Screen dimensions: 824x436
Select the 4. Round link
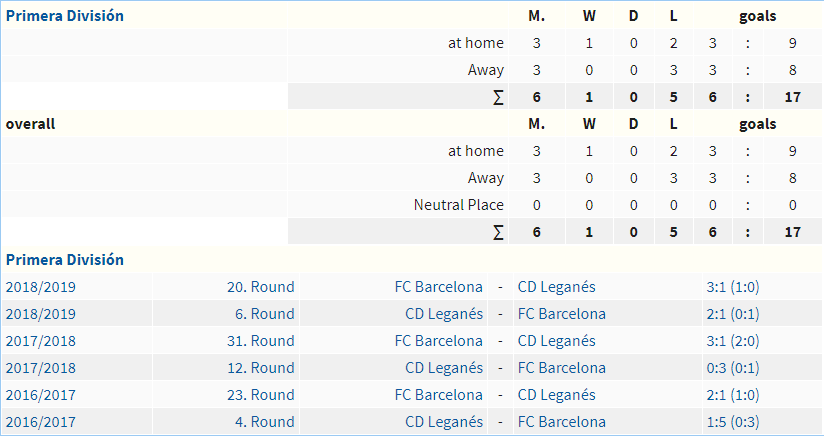pos(264,422)
